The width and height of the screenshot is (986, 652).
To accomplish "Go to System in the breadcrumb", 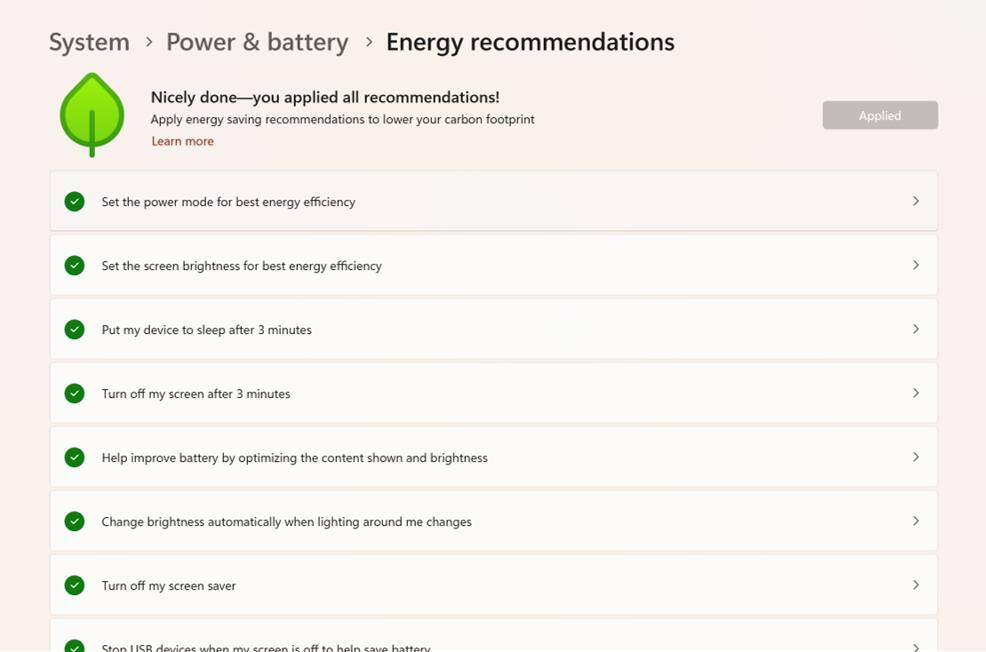I will [x=89, y=42].
